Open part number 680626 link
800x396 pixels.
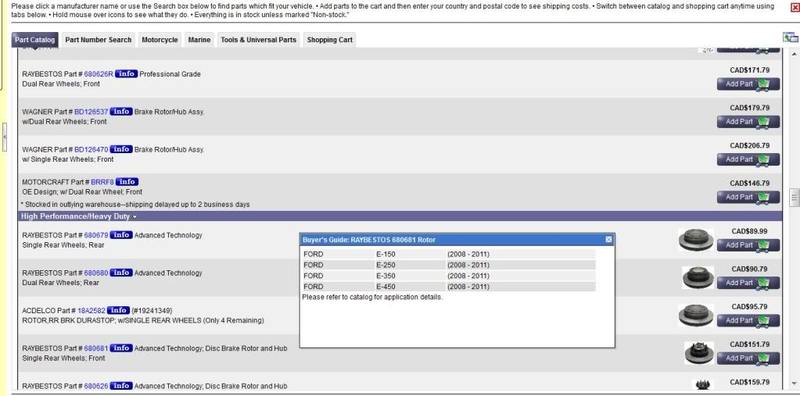pyautogui.click(x=96, y=386)
